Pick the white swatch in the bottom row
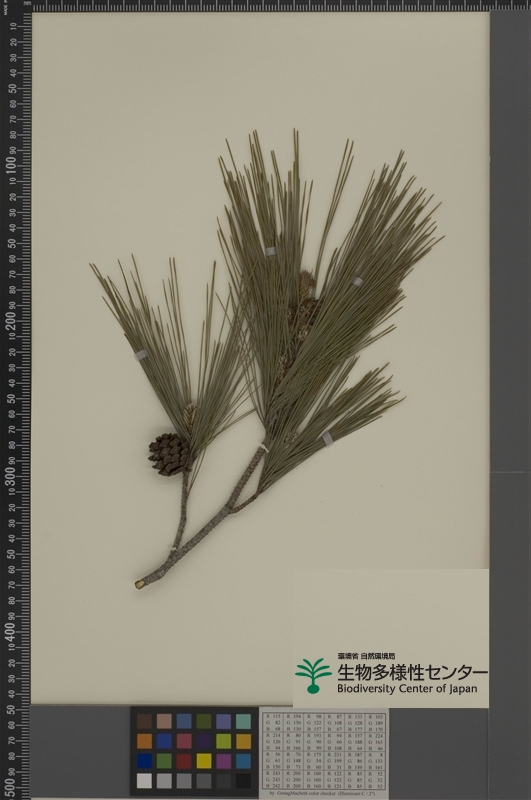The height and width of the screenshot is (800, 531). tap(144, 781)
